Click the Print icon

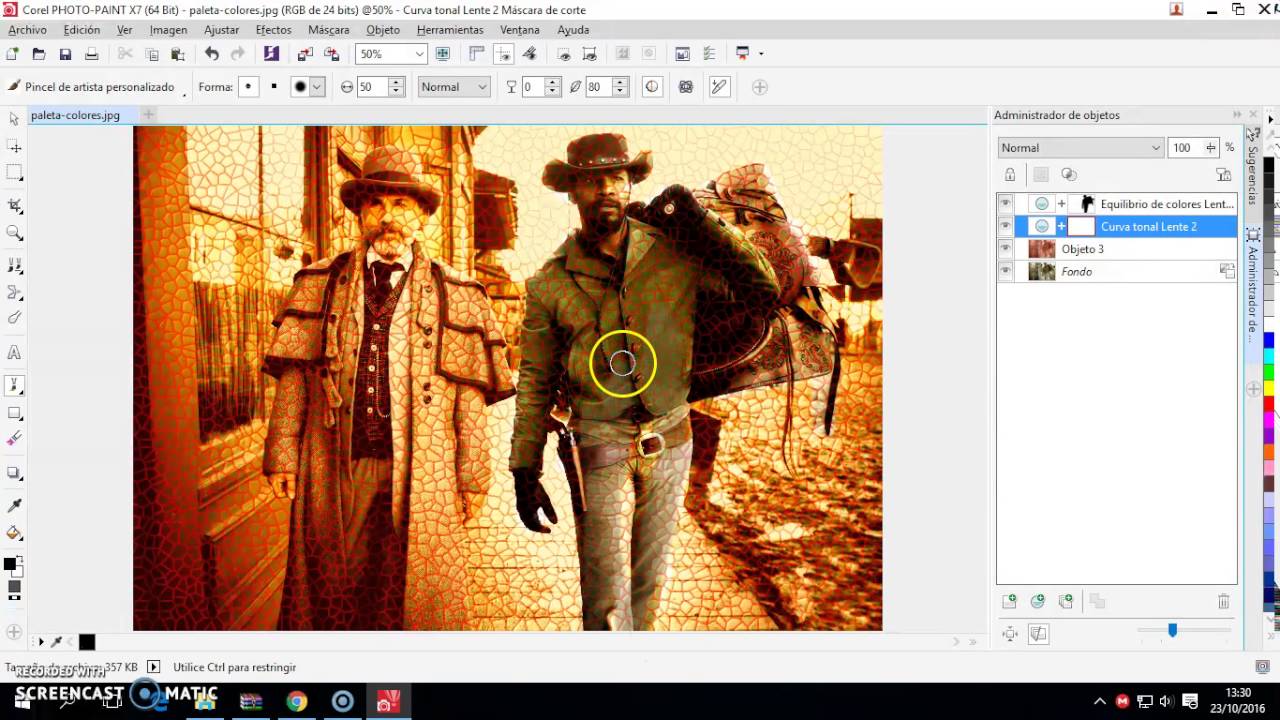[91, 54]
